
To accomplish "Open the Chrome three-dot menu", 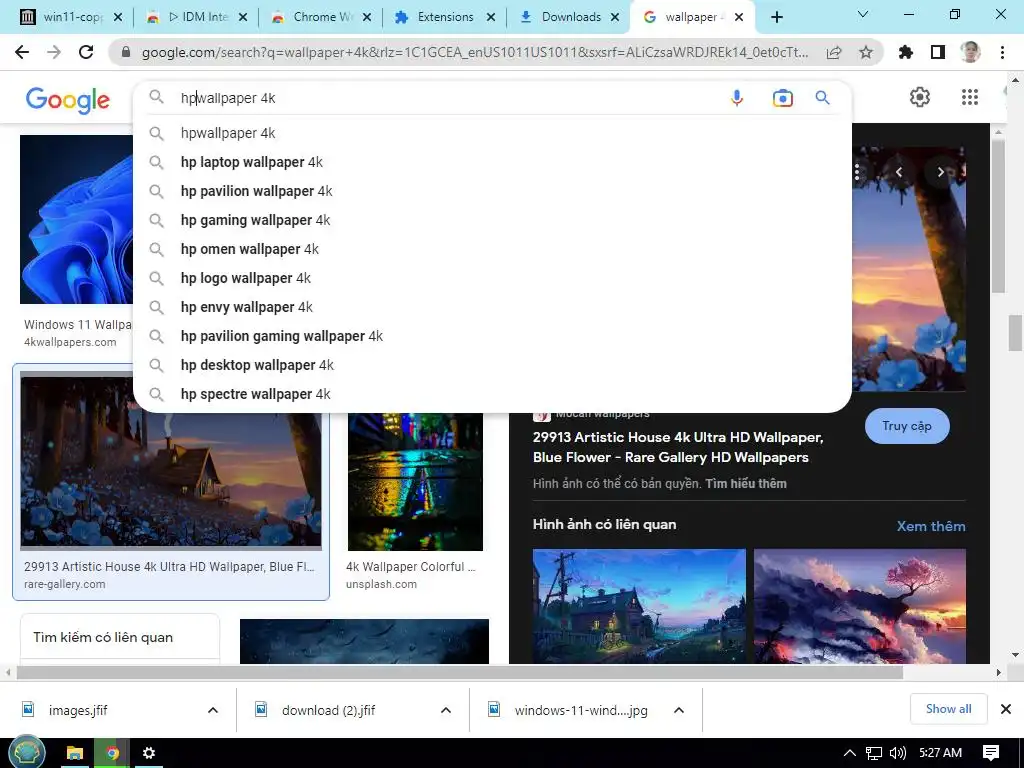I will [1002, 52].
